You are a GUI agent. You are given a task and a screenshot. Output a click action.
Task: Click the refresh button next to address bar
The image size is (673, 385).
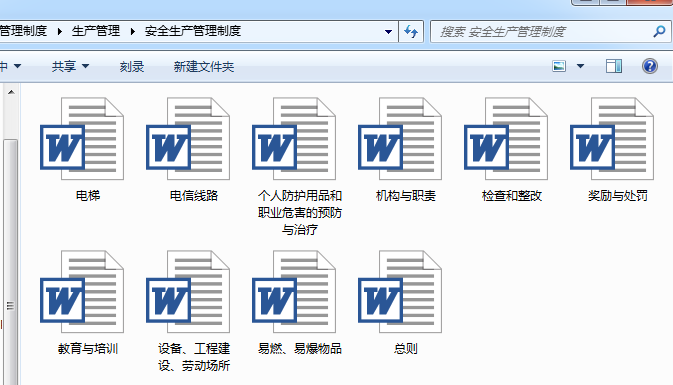(411, 31)
